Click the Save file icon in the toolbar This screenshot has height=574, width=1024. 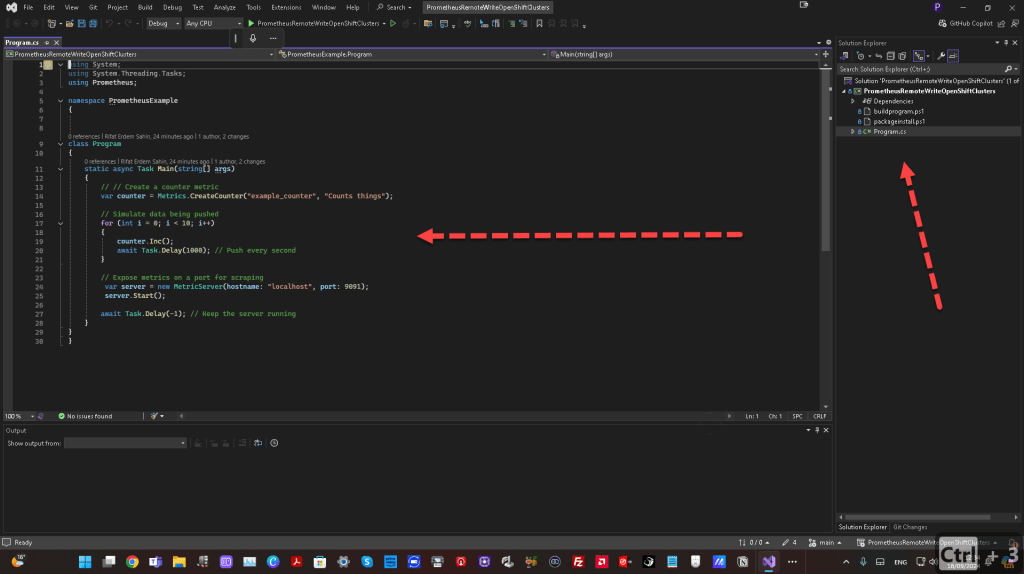(x=82, y=24)
